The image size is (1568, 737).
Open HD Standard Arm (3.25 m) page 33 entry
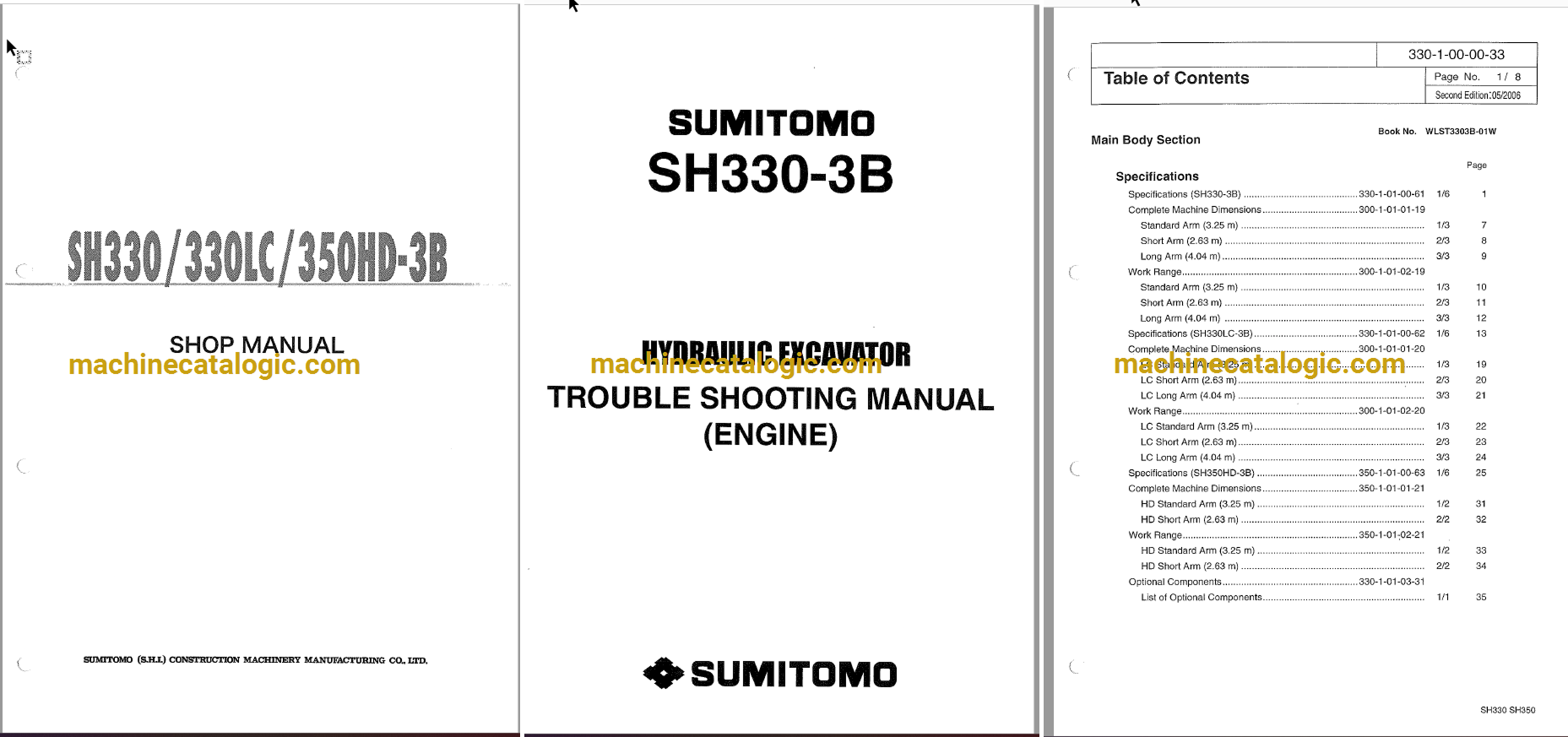click(x=1313, y=550)
